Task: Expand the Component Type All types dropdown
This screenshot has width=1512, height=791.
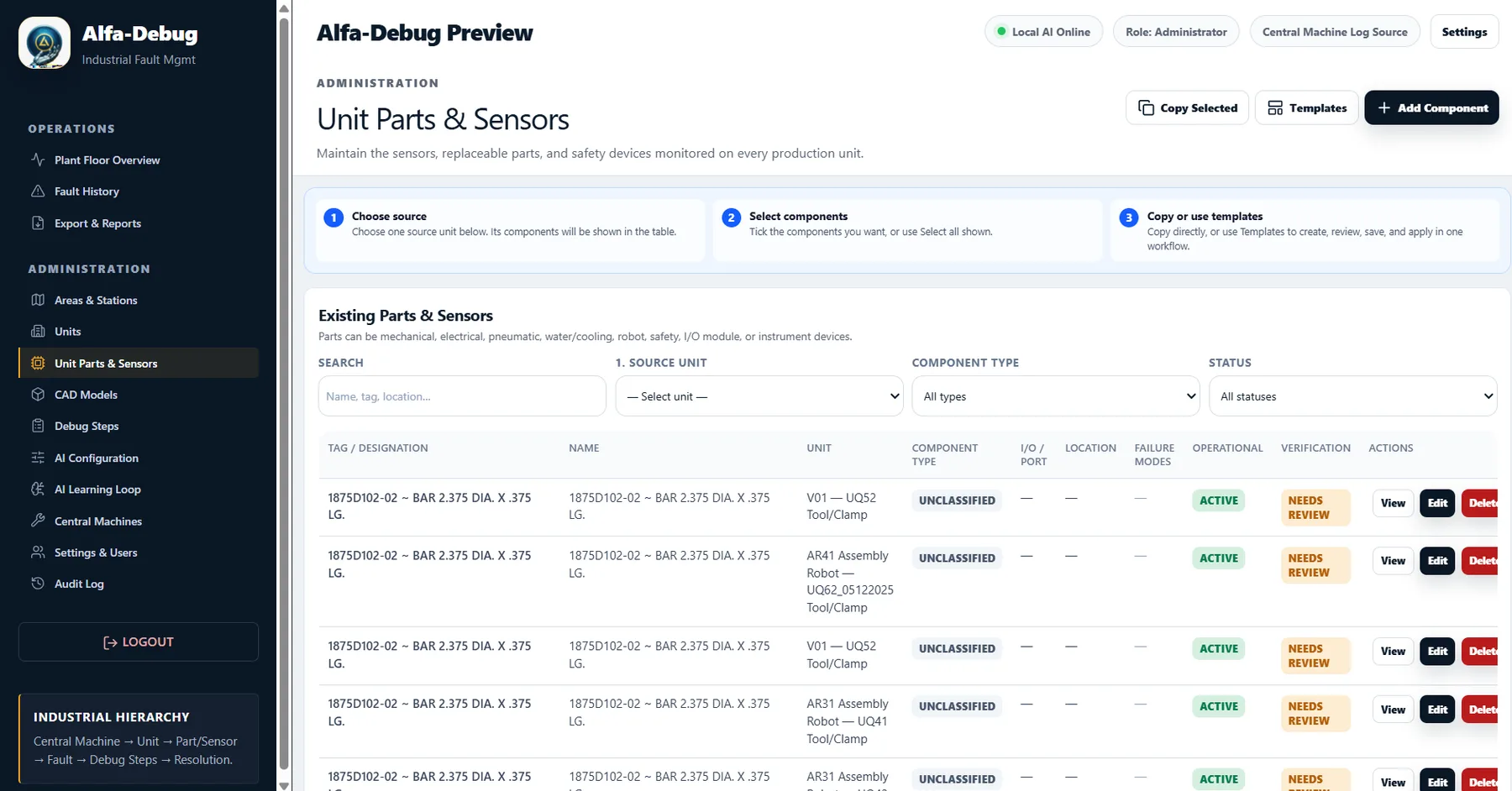Action: [x=1056, y=396]
